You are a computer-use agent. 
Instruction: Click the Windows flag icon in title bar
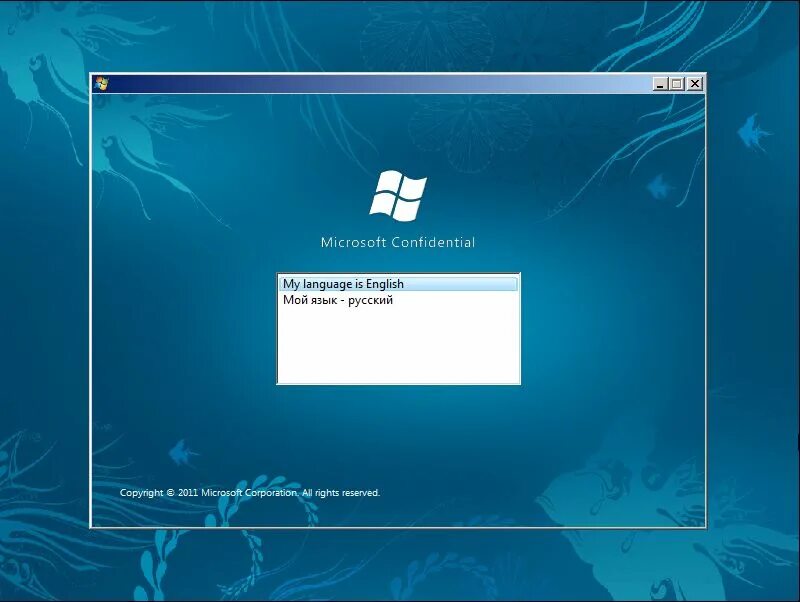pos(101,84)
